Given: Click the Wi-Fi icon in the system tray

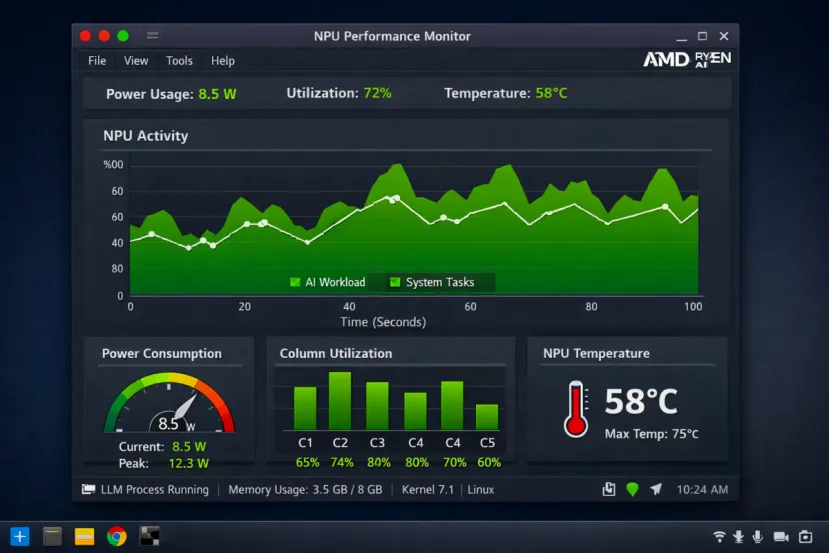Looking at the screenshot, I should (x=719, y=537).
